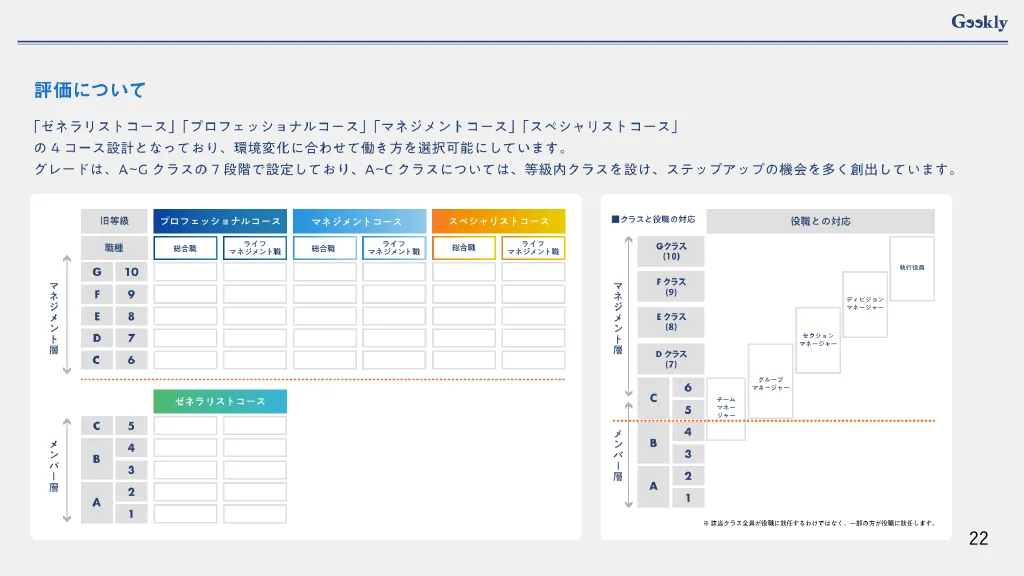
Task: Select the Eクラス (8) cell
Action: [671, 322]
